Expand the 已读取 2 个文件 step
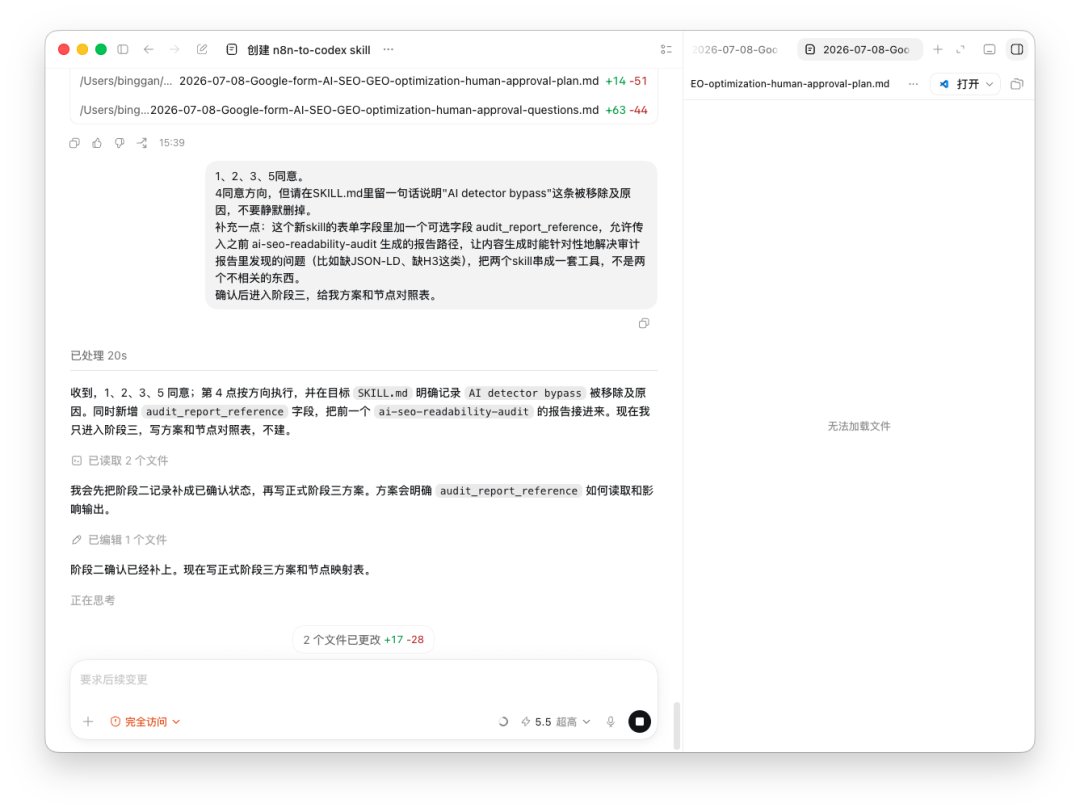Screen dimensions: 1080x812 click(x=120, y=461)
